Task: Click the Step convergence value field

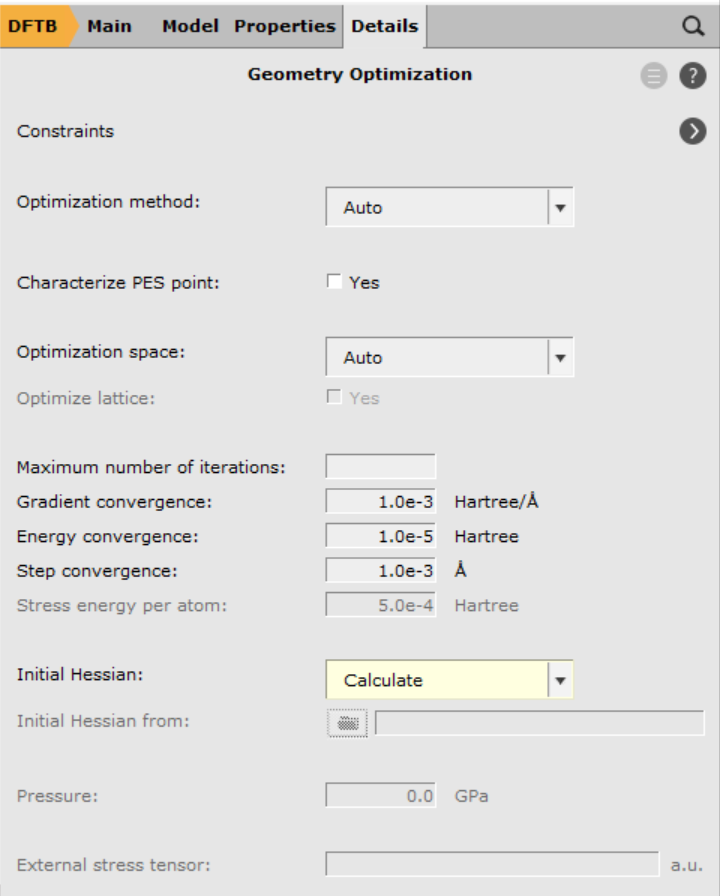Action: (x=381, y=570)
